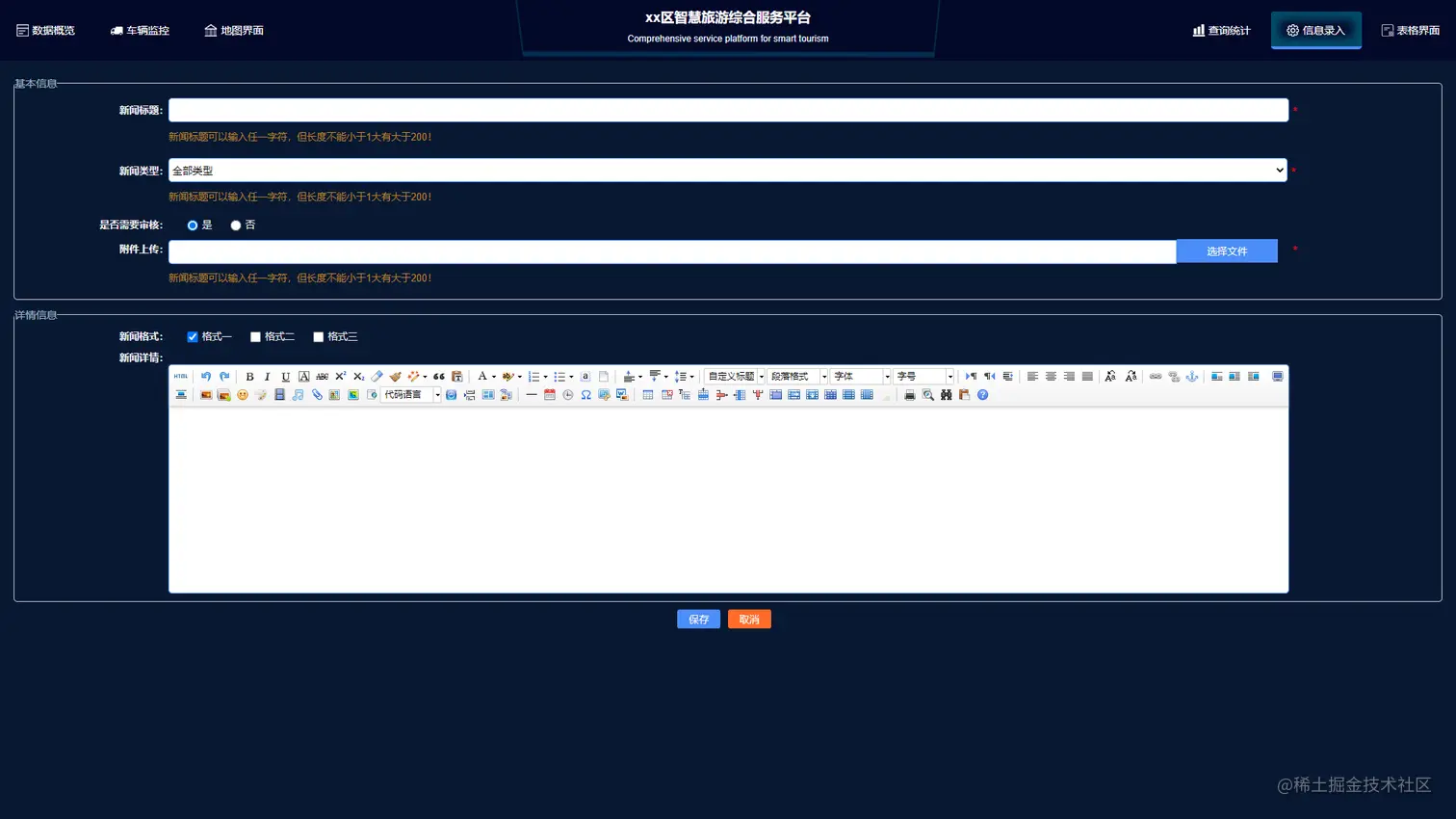Insert a special character via the omega icon
Screen dimensions: 1456x819
pos(585,395)
